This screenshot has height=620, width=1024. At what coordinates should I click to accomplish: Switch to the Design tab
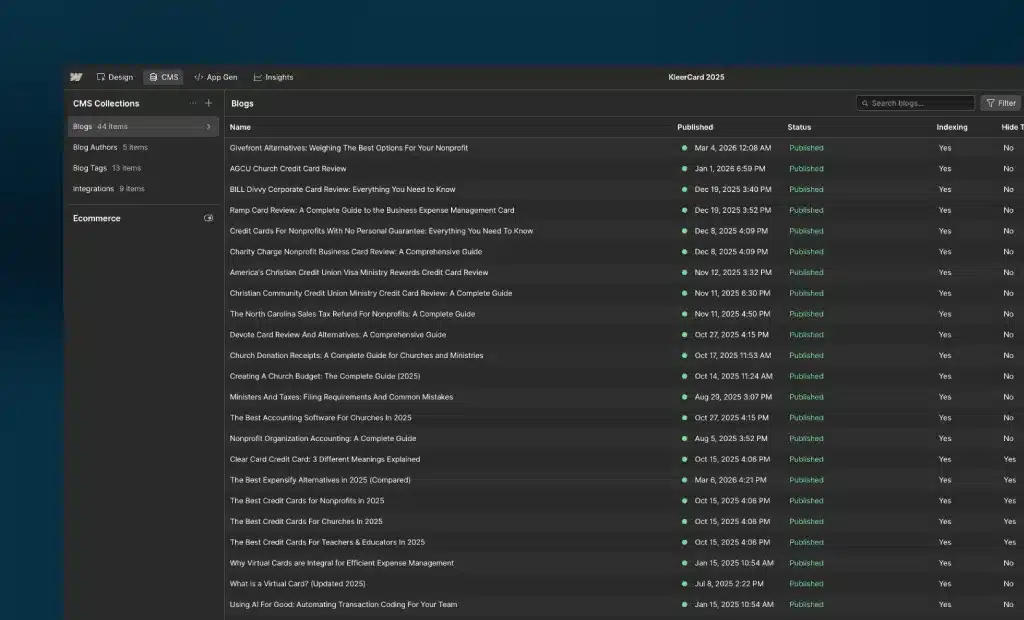click(114, 77)
